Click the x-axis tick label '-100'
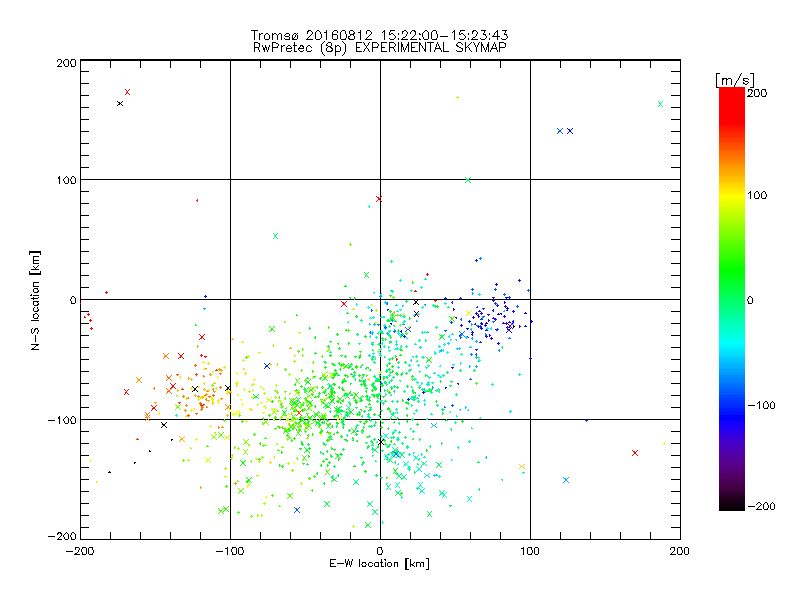 (x=230, y=551)
